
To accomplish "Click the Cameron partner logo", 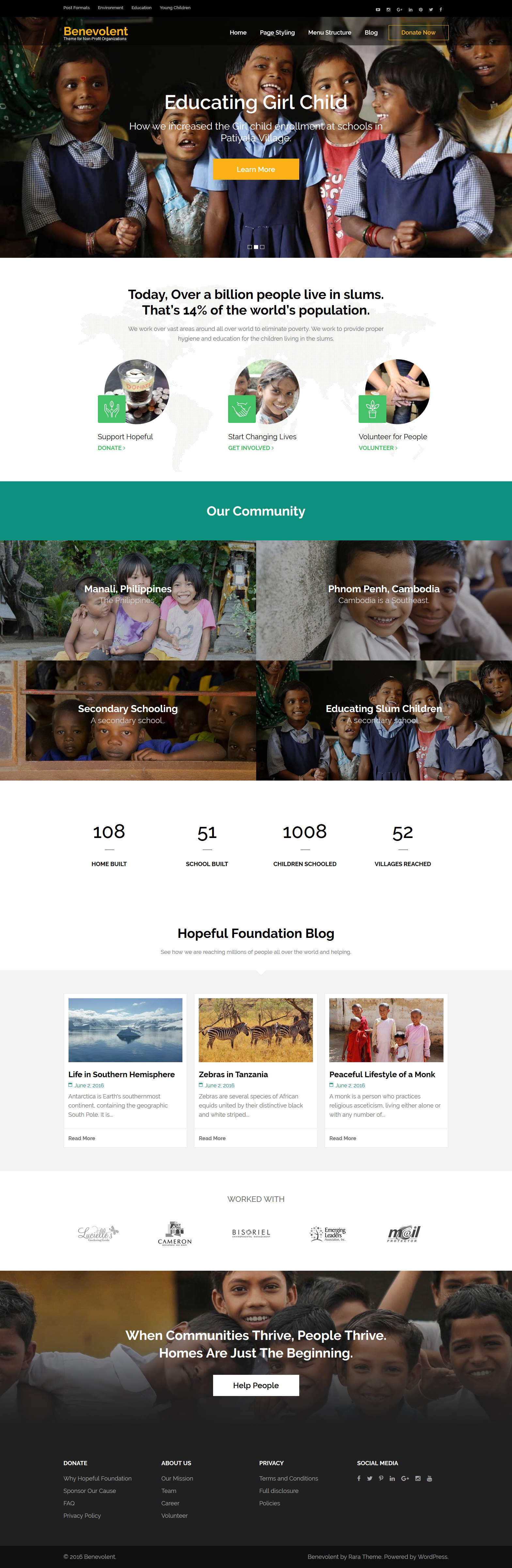I will point(175,1233).
